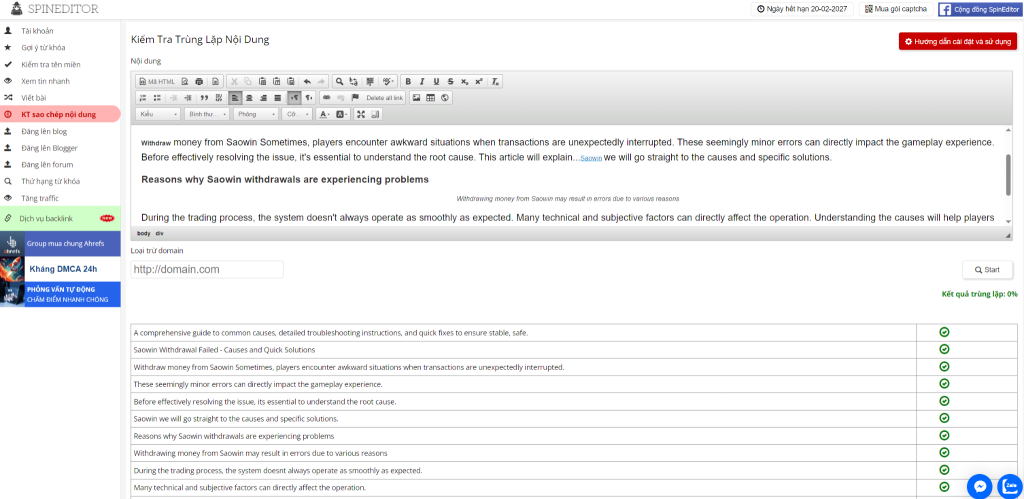Toggle the block quote button
The width and height of the screenshot is (1024, 499).
pyautogui.click(x=204, y=98)
